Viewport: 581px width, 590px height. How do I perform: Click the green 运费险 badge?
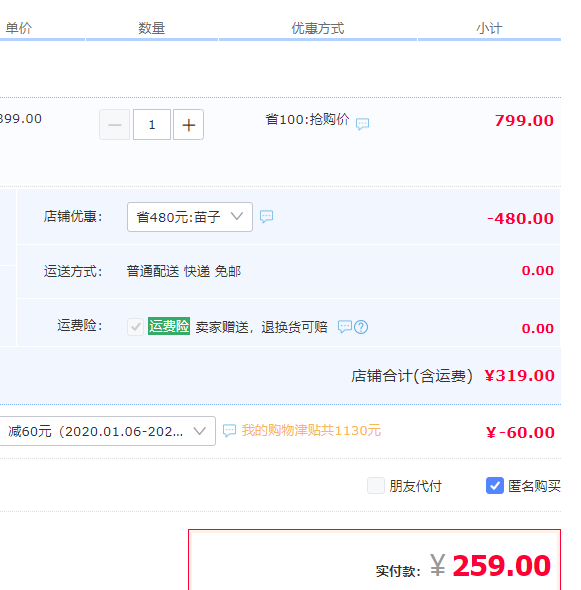click(169, 326)
